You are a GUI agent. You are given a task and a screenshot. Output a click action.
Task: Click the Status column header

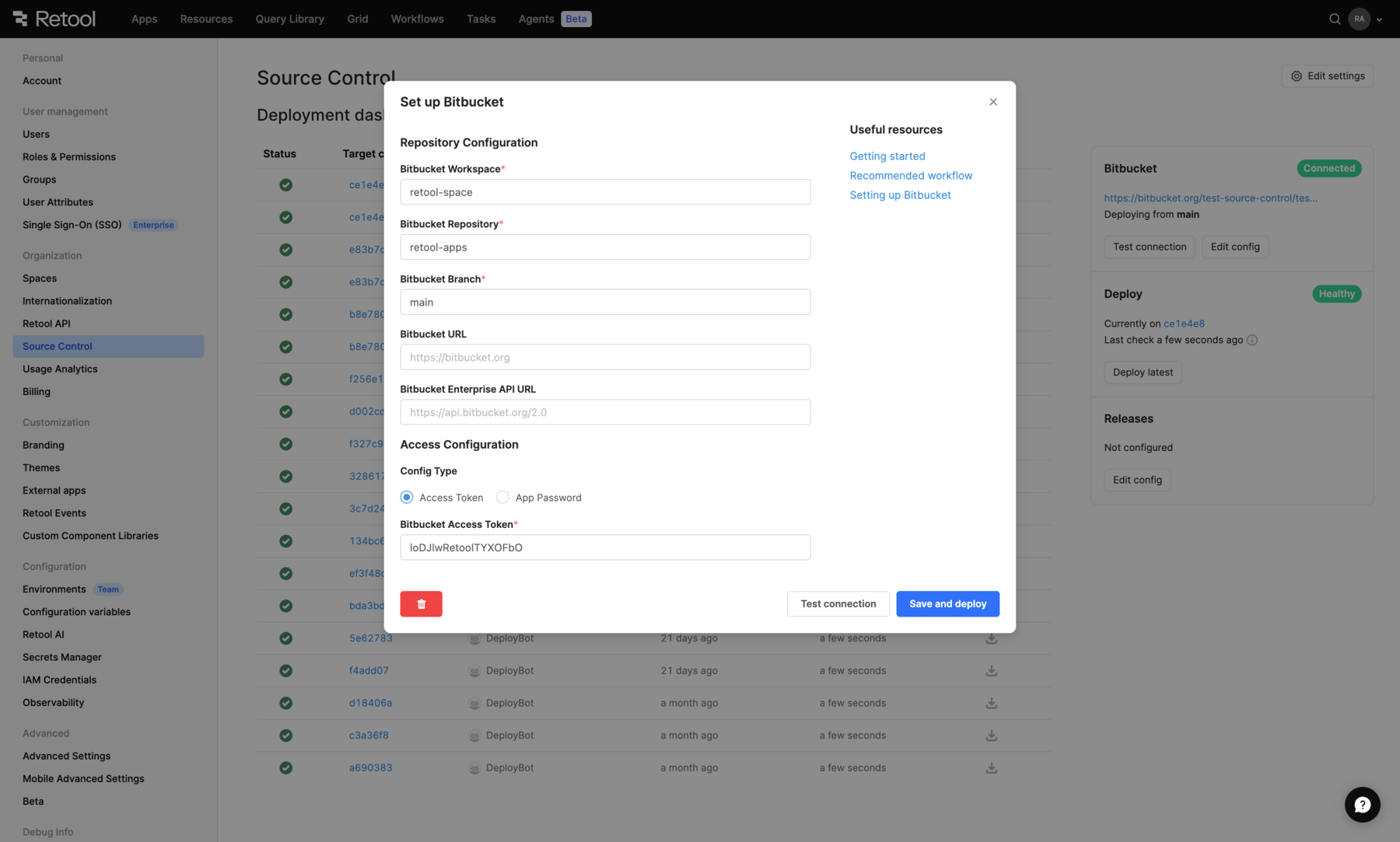point(279,154)
